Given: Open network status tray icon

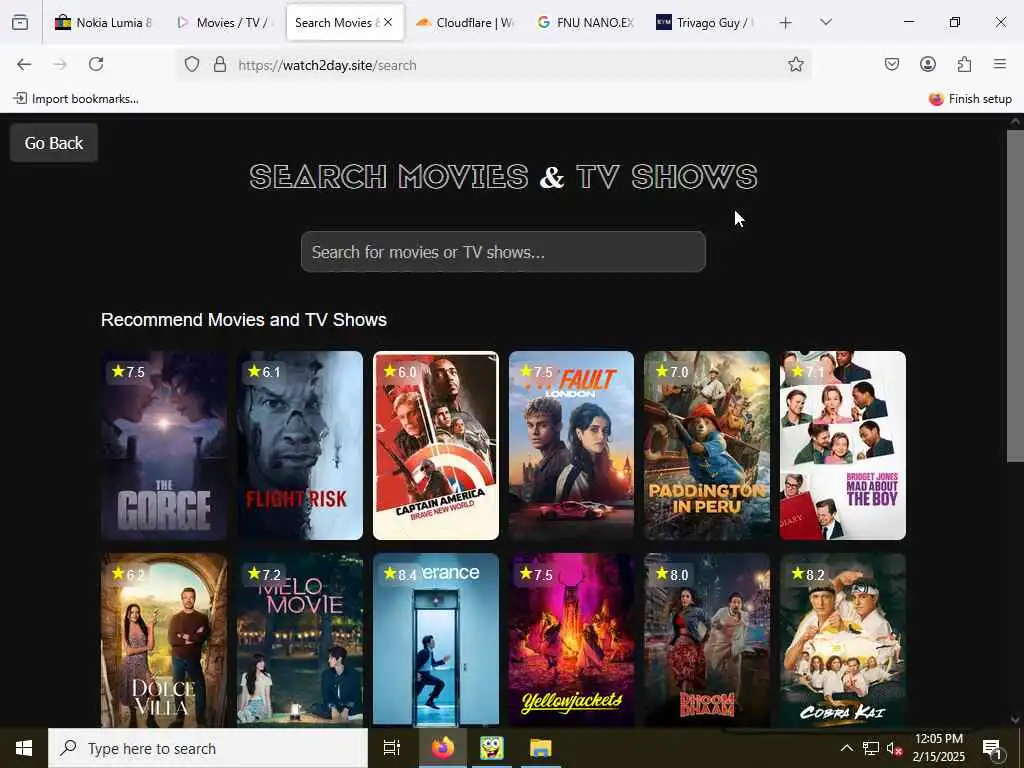Looking at the screenshot, I should tap(871, 748).
